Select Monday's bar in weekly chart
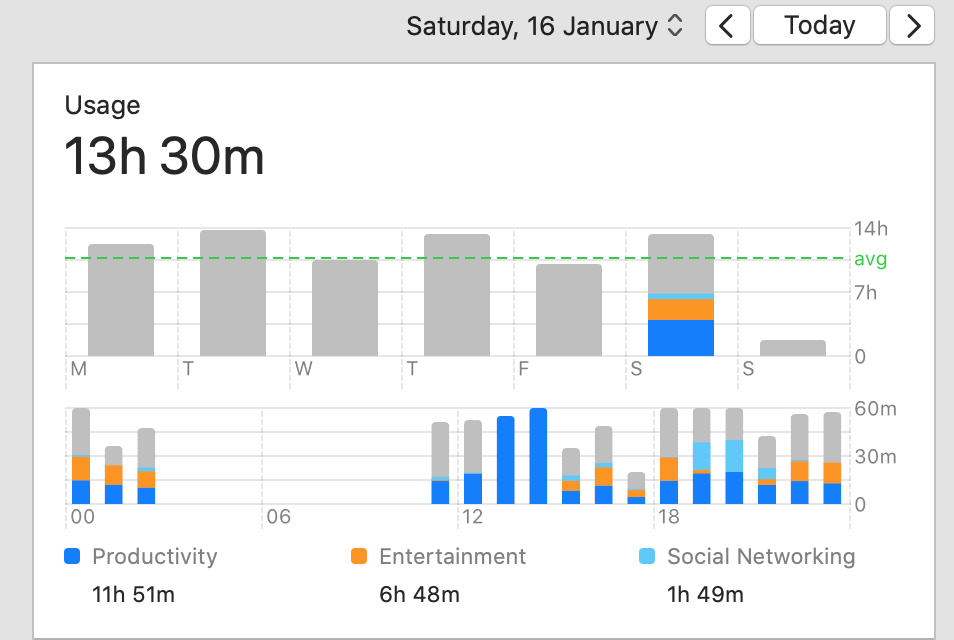This screenshot has height=640, width=954. pyautogui.click(x=121, y=300)
